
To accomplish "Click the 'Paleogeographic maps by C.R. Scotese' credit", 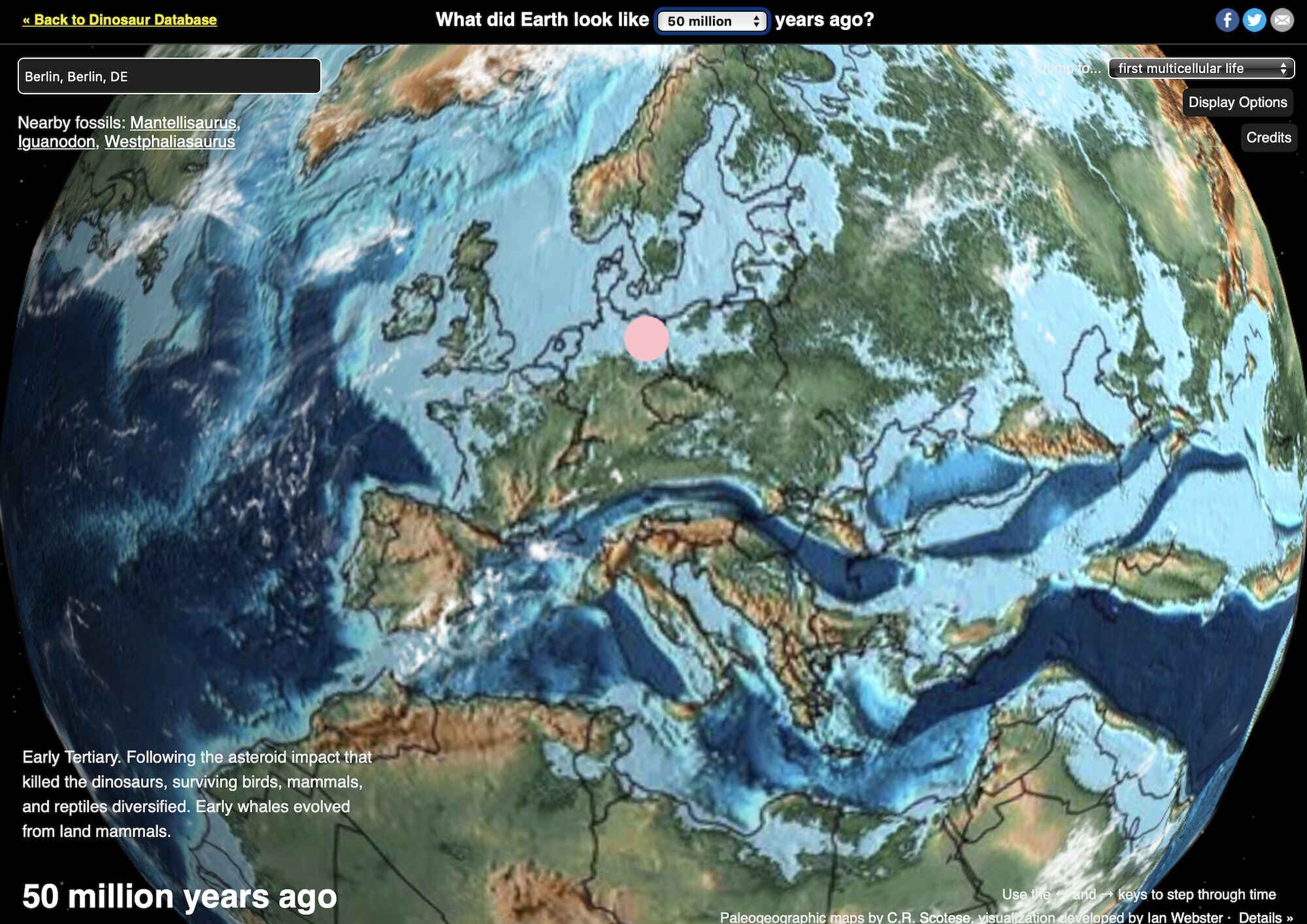I will point(845,917).
